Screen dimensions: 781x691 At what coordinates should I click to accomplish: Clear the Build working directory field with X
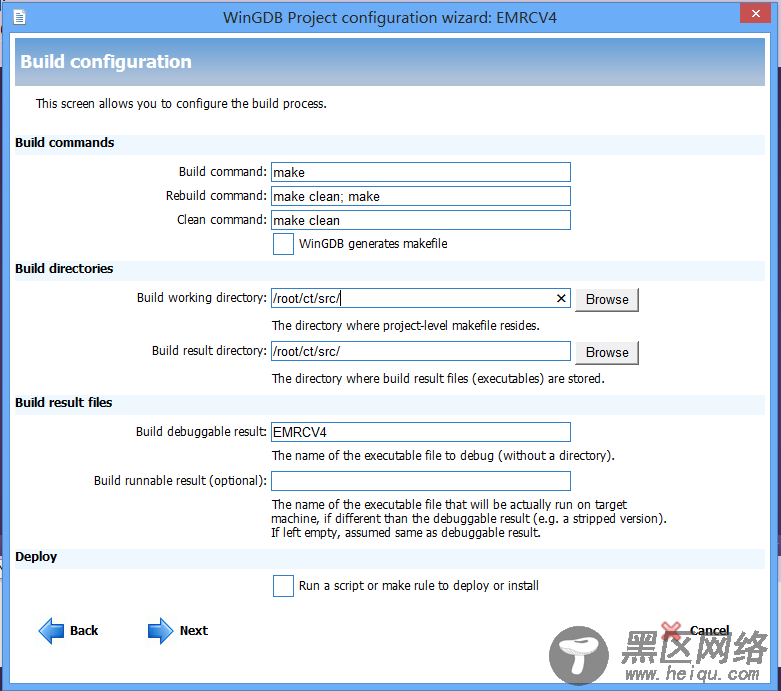[x=561, y=298]
